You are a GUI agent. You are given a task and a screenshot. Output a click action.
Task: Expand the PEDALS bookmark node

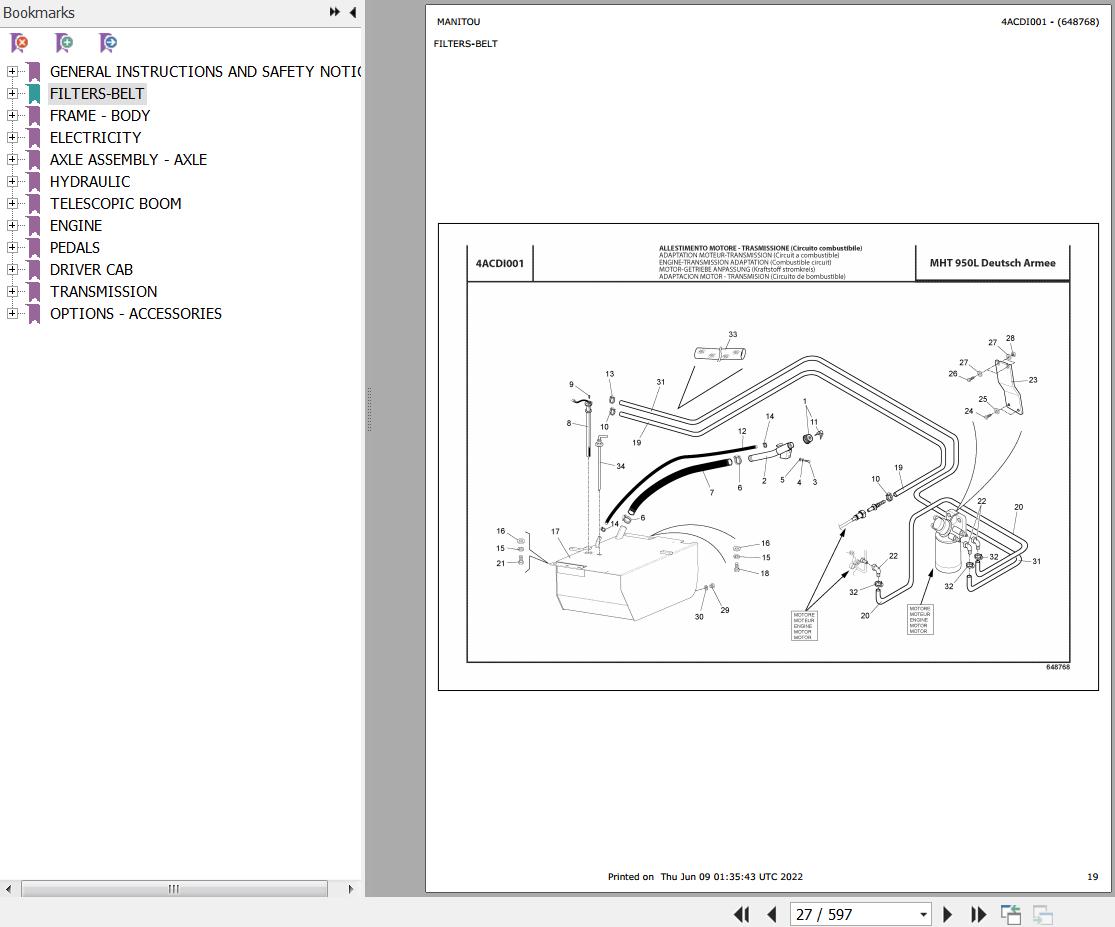[12, 248]
